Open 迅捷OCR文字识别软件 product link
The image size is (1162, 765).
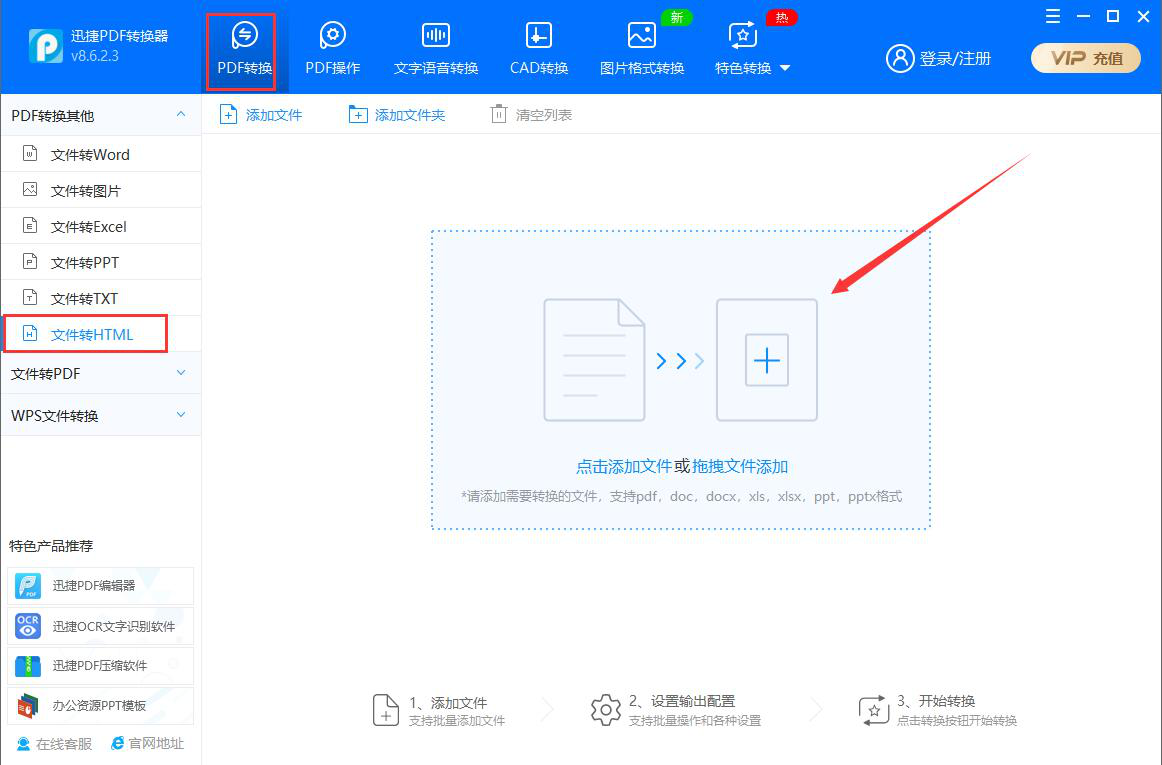pyautogui.click(x=101, y=626)
